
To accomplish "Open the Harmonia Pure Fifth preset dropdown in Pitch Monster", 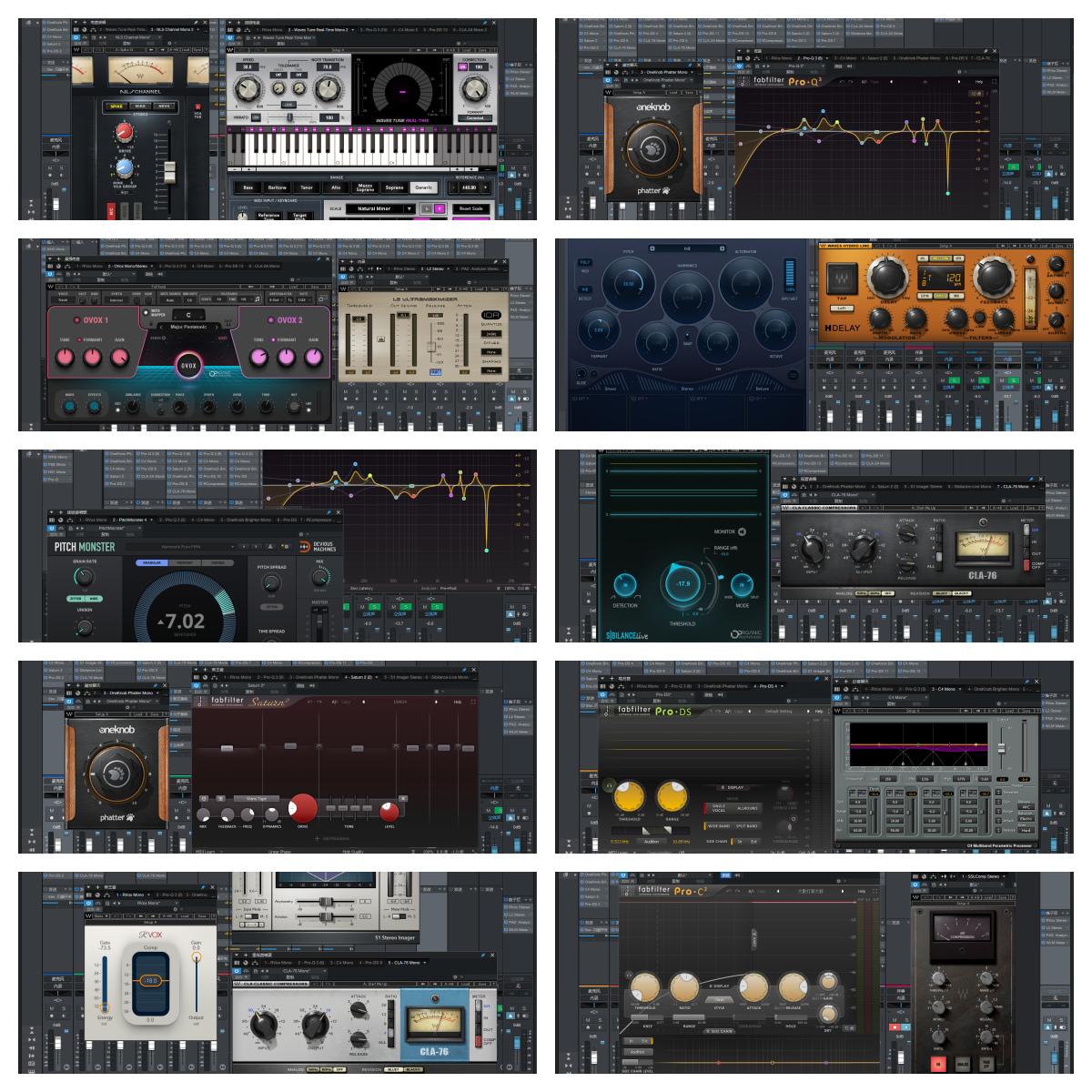I will tap(180, 547).
